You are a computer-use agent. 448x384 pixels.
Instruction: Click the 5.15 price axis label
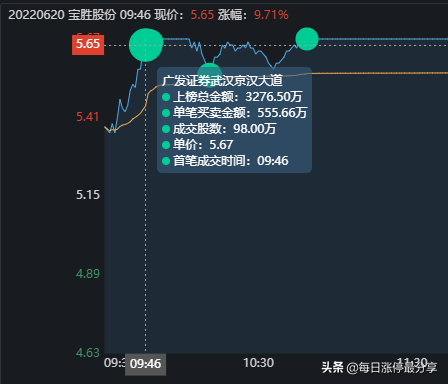pyautogui.click(x=88, y=195)
